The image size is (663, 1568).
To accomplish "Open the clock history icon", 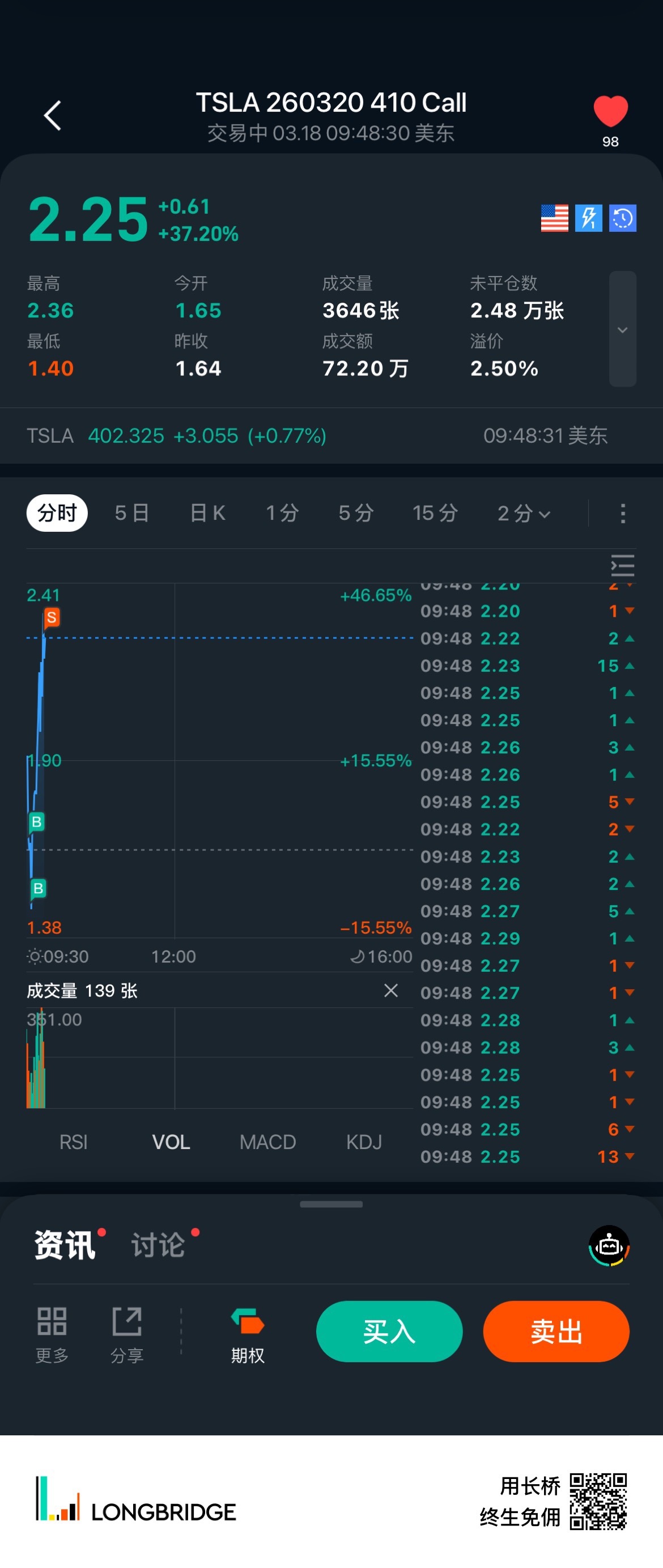I will [x=622, y=218].
